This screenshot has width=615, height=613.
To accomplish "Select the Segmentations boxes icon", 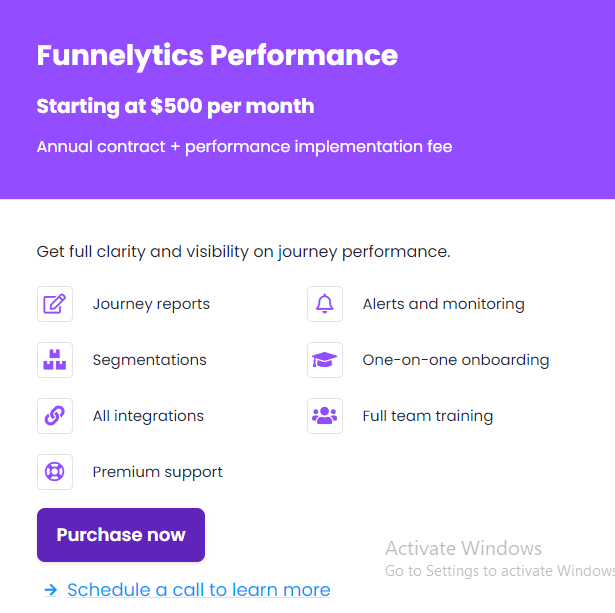I will tap(55, 360).
